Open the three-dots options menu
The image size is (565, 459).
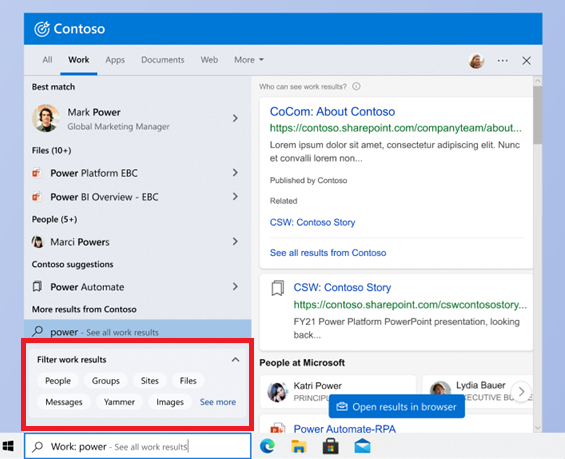tap(502, 61)
